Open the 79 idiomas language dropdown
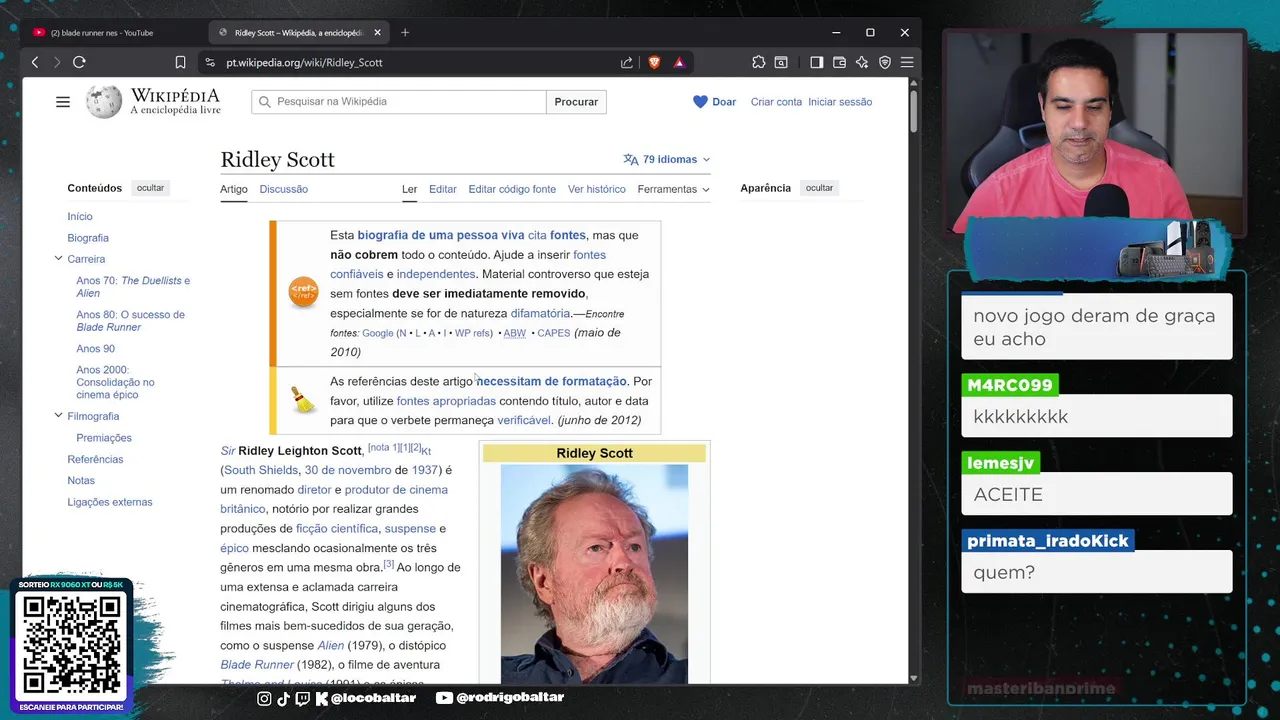1280x720 pixels. [x=667, y=159]
